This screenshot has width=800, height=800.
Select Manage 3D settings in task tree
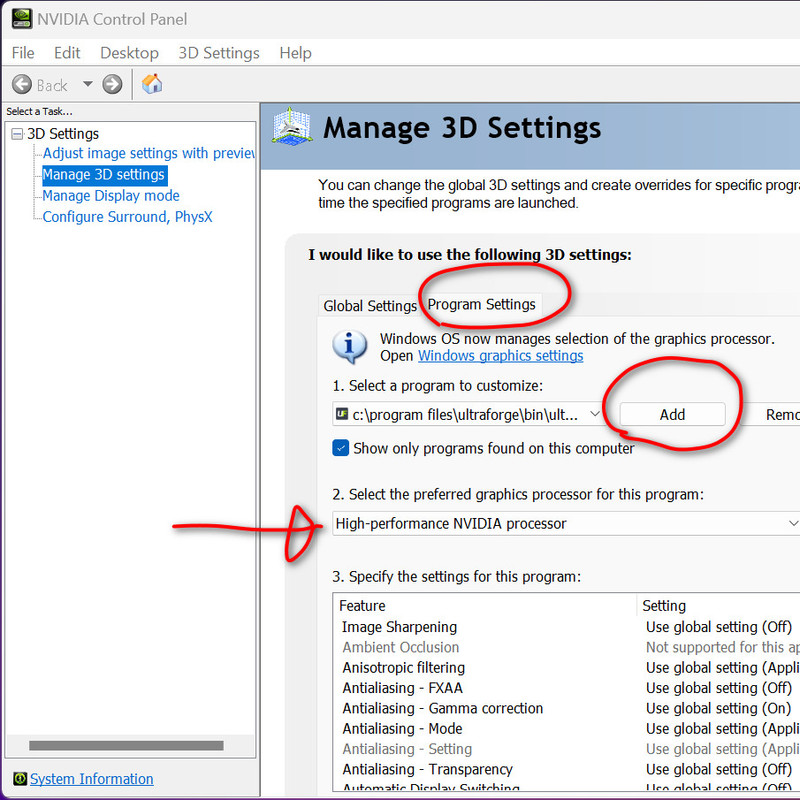pyautogui.click(x=104, y=174)
